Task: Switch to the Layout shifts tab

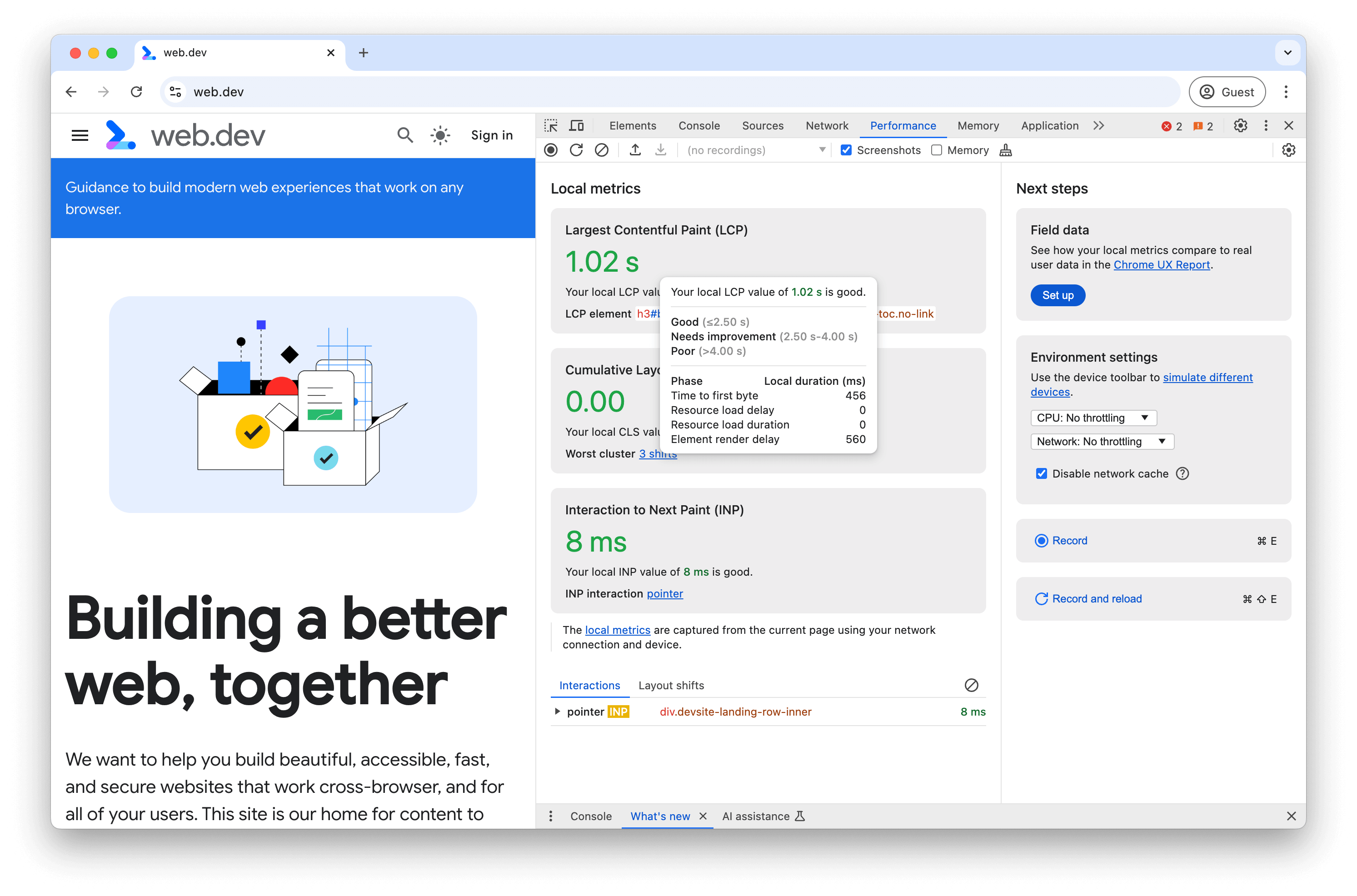Action: (670, 685)
